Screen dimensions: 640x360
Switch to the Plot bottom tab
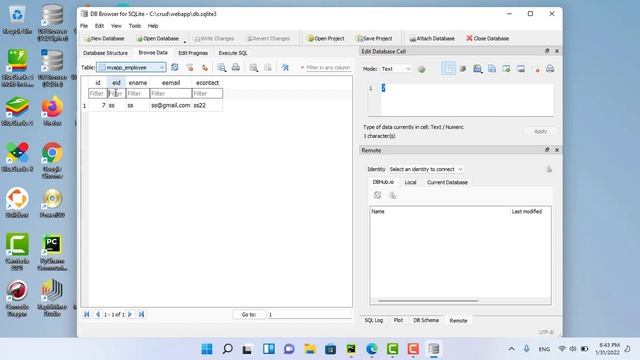coord(398,320)
